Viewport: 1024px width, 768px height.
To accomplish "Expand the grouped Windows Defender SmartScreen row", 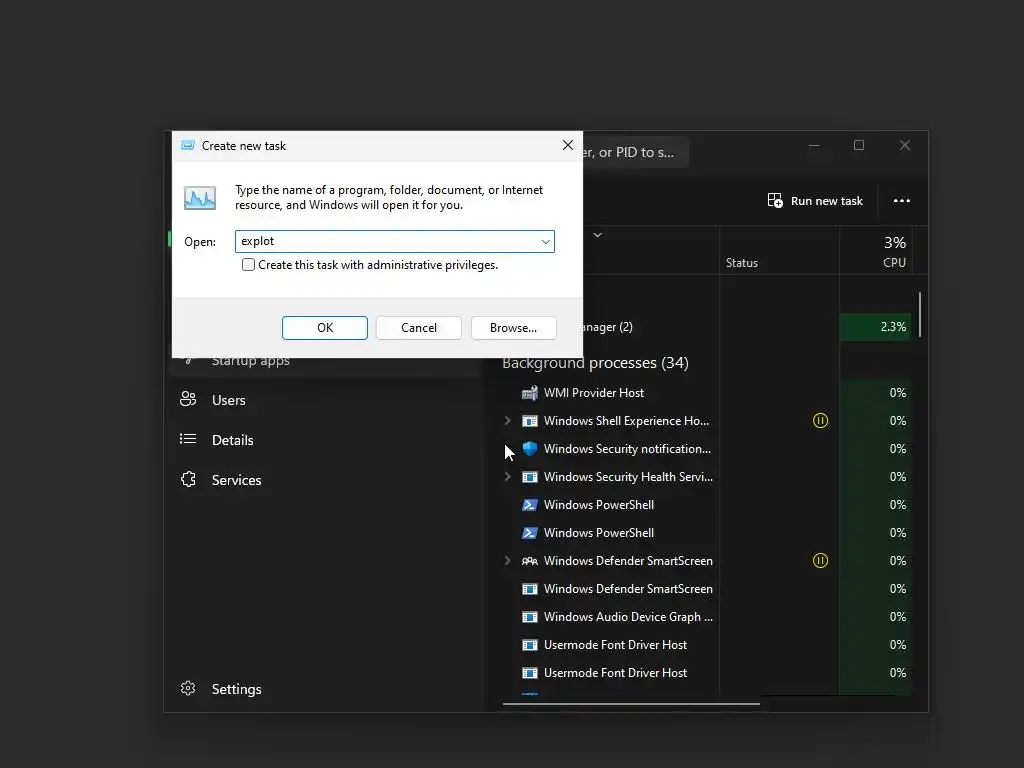I will (507, 560).
